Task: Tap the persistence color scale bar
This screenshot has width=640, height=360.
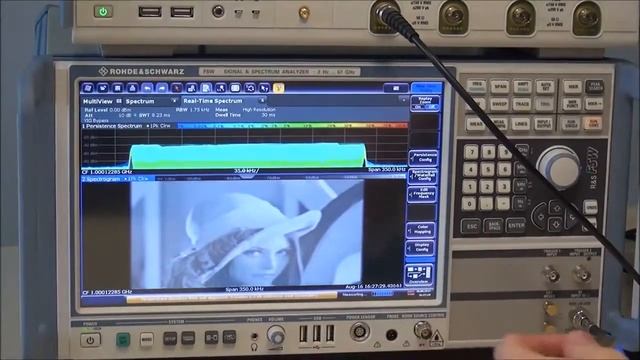Action: pos(292,126)
